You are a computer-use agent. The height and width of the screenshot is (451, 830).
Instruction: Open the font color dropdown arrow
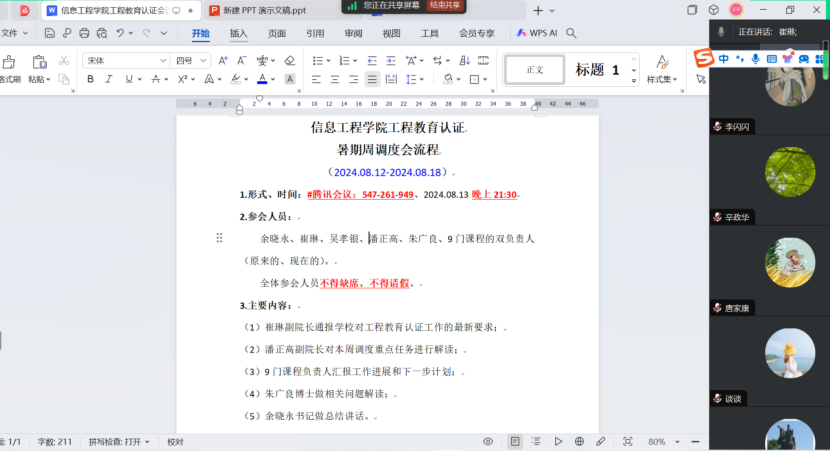[273, 79]
